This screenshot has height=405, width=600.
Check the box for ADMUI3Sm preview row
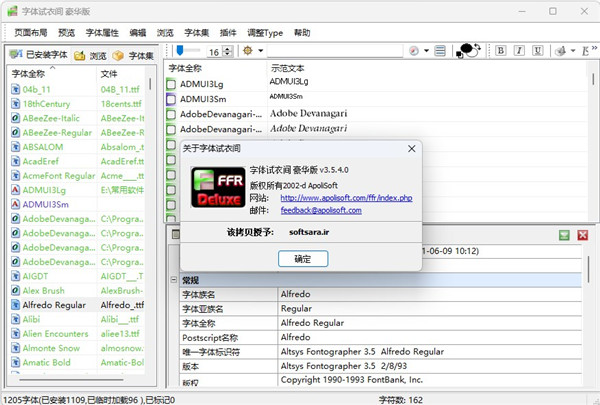[x=171, y=99]
